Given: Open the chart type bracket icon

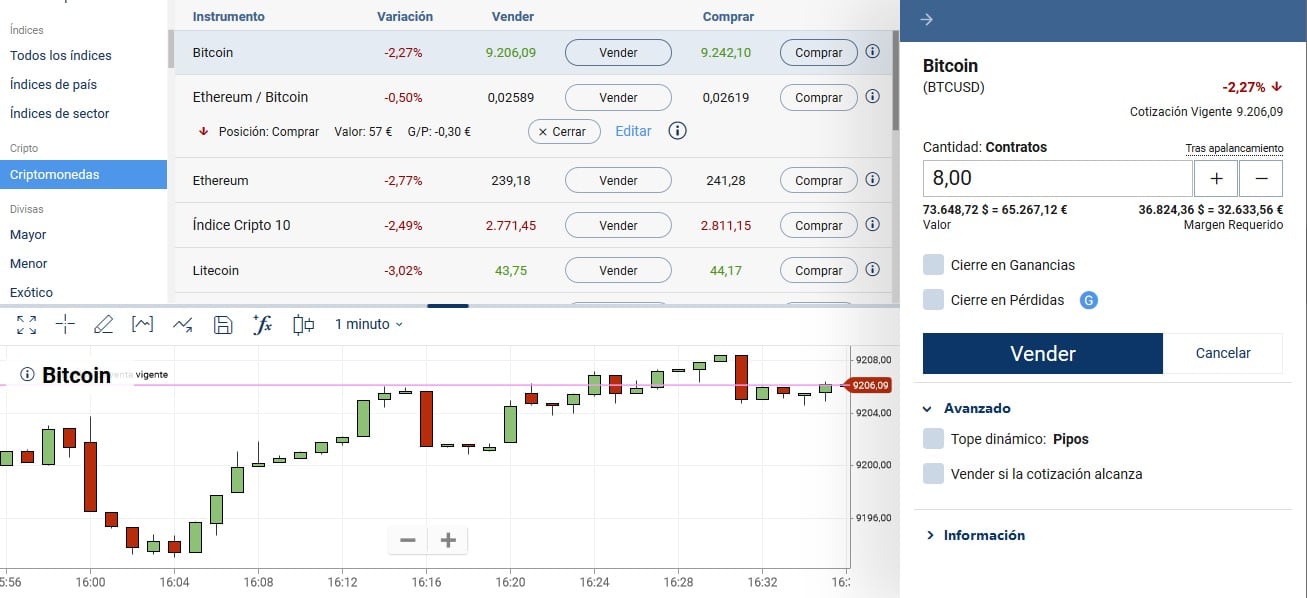Looking at the screenshot, I should pyautogui.click(x=143, y=324).
